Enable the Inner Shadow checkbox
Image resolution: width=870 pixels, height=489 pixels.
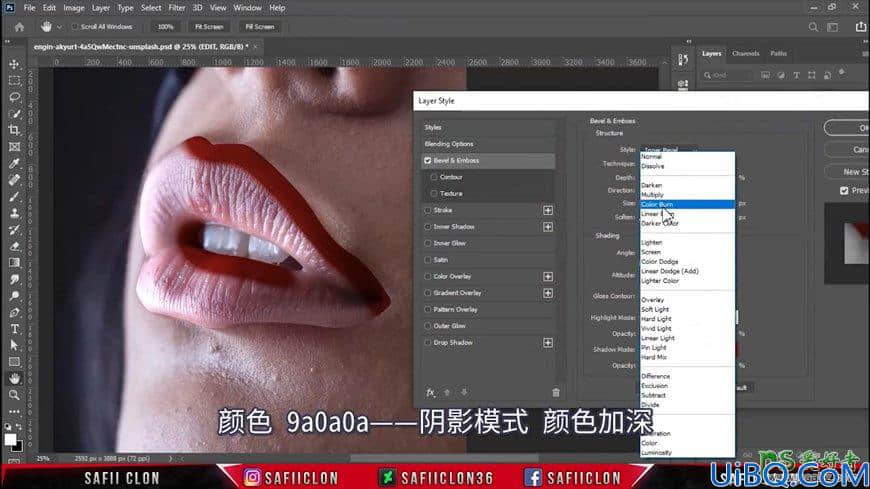point(427,227)
